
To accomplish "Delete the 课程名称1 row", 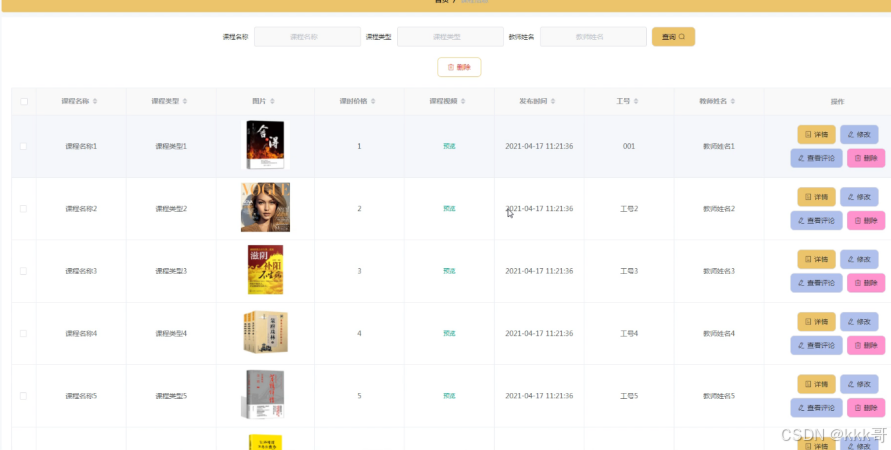I will [x=866, y=158].
